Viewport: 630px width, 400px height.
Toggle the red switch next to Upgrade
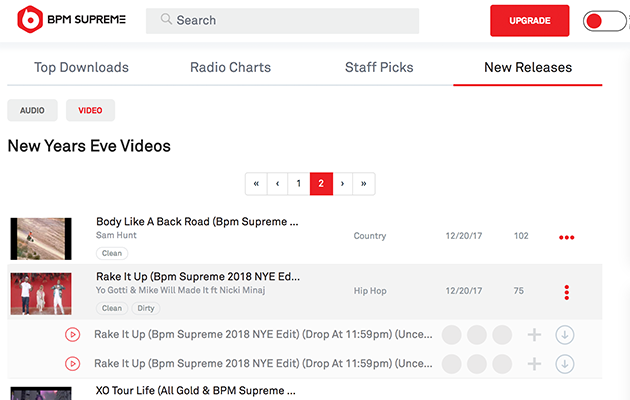coord(604,21)
